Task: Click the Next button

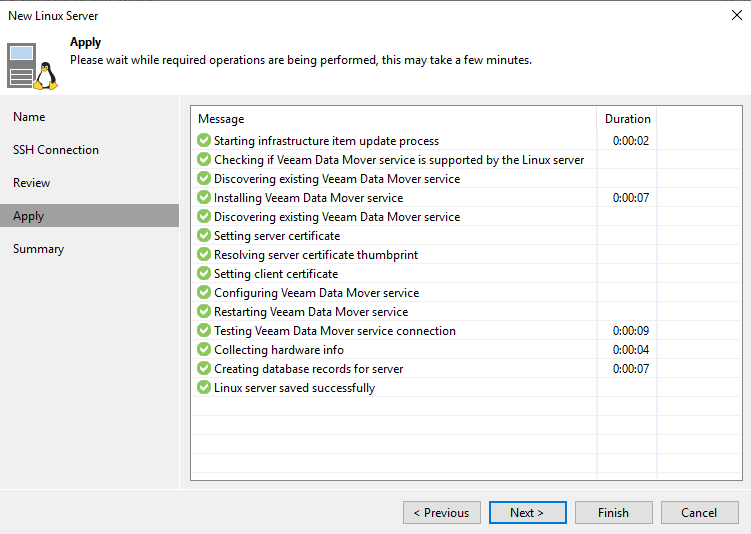Action: click(x=527, y=512)
